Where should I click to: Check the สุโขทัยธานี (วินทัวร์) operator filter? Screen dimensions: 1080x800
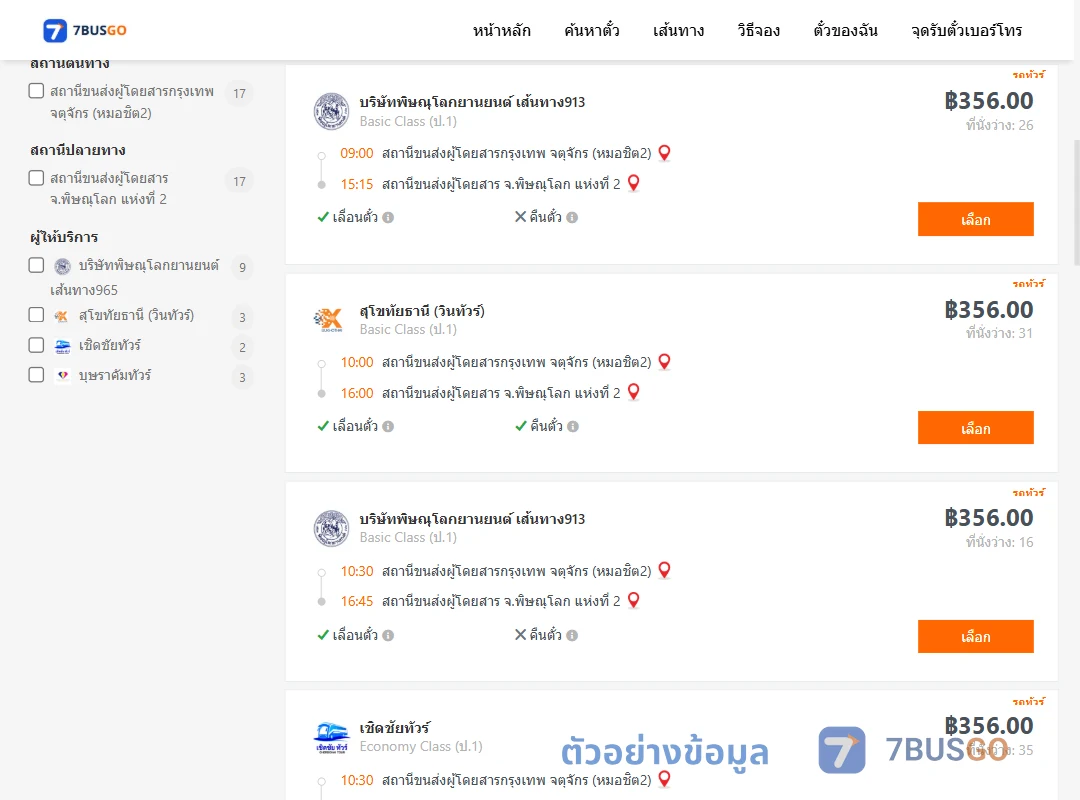[x=37, y=315]
